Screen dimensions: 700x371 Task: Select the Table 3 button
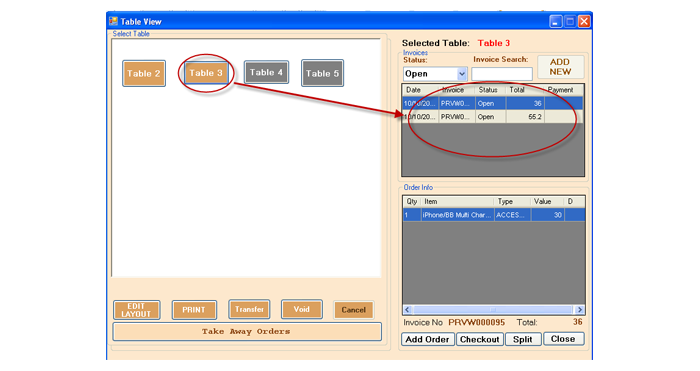pyautogui.click(x=206, y=73)
